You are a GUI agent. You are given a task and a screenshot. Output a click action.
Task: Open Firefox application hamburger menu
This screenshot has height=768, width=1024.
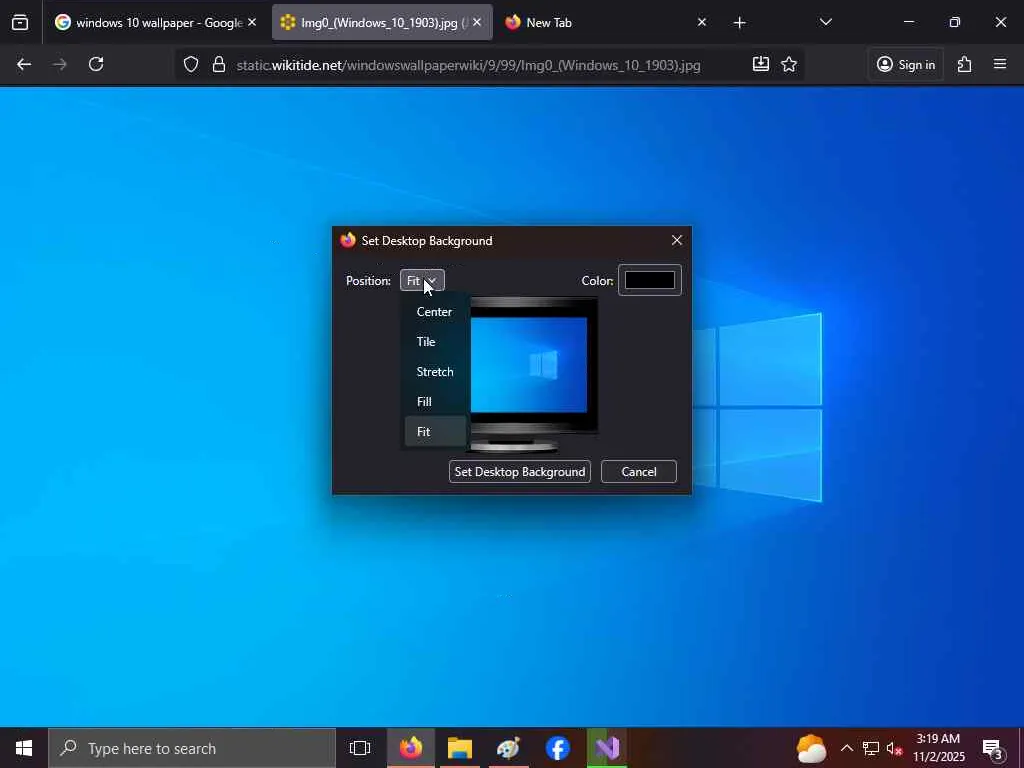point(1000,64)
